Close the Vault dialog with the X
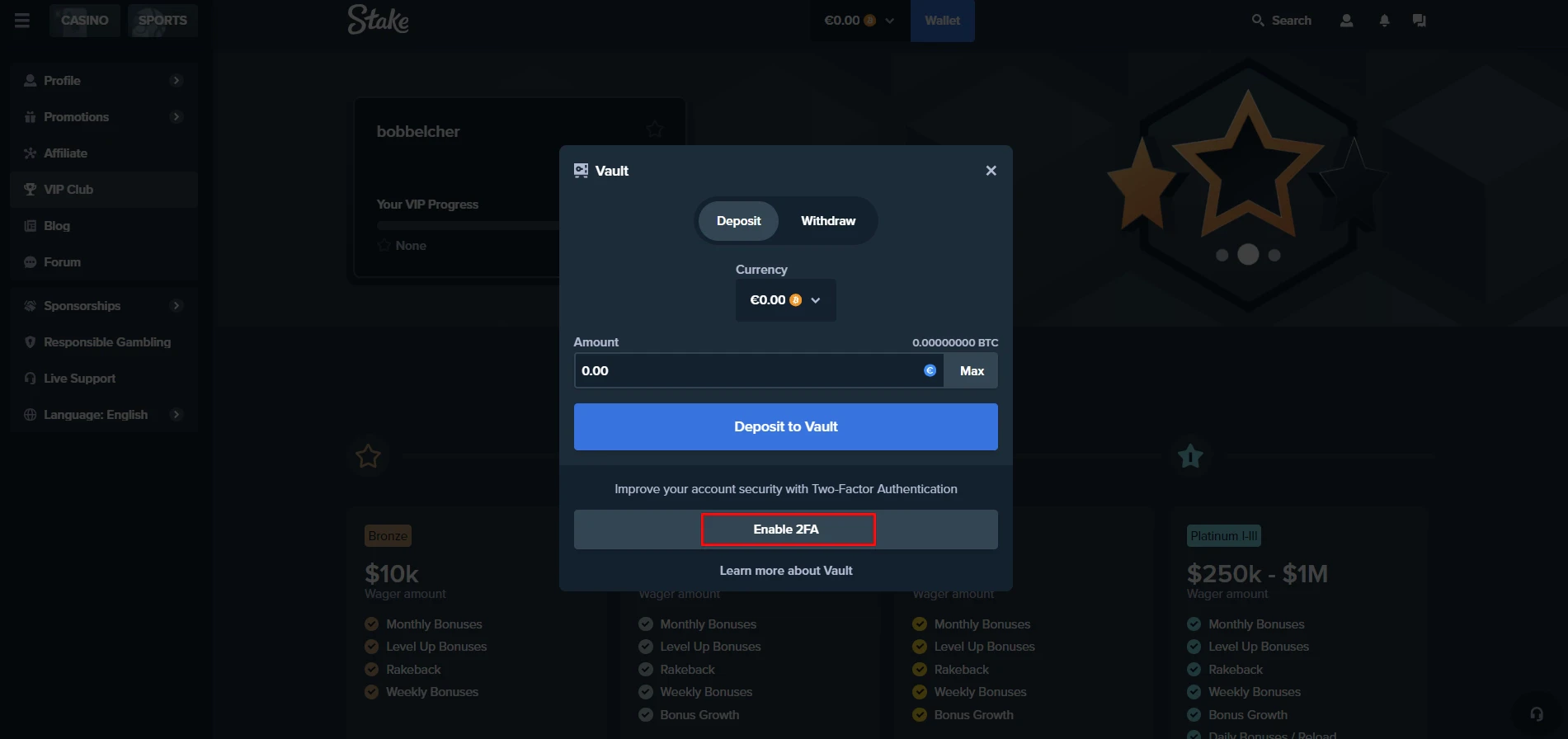The height and width of the screenshot is (739, 1568). [x=991, y=171]
